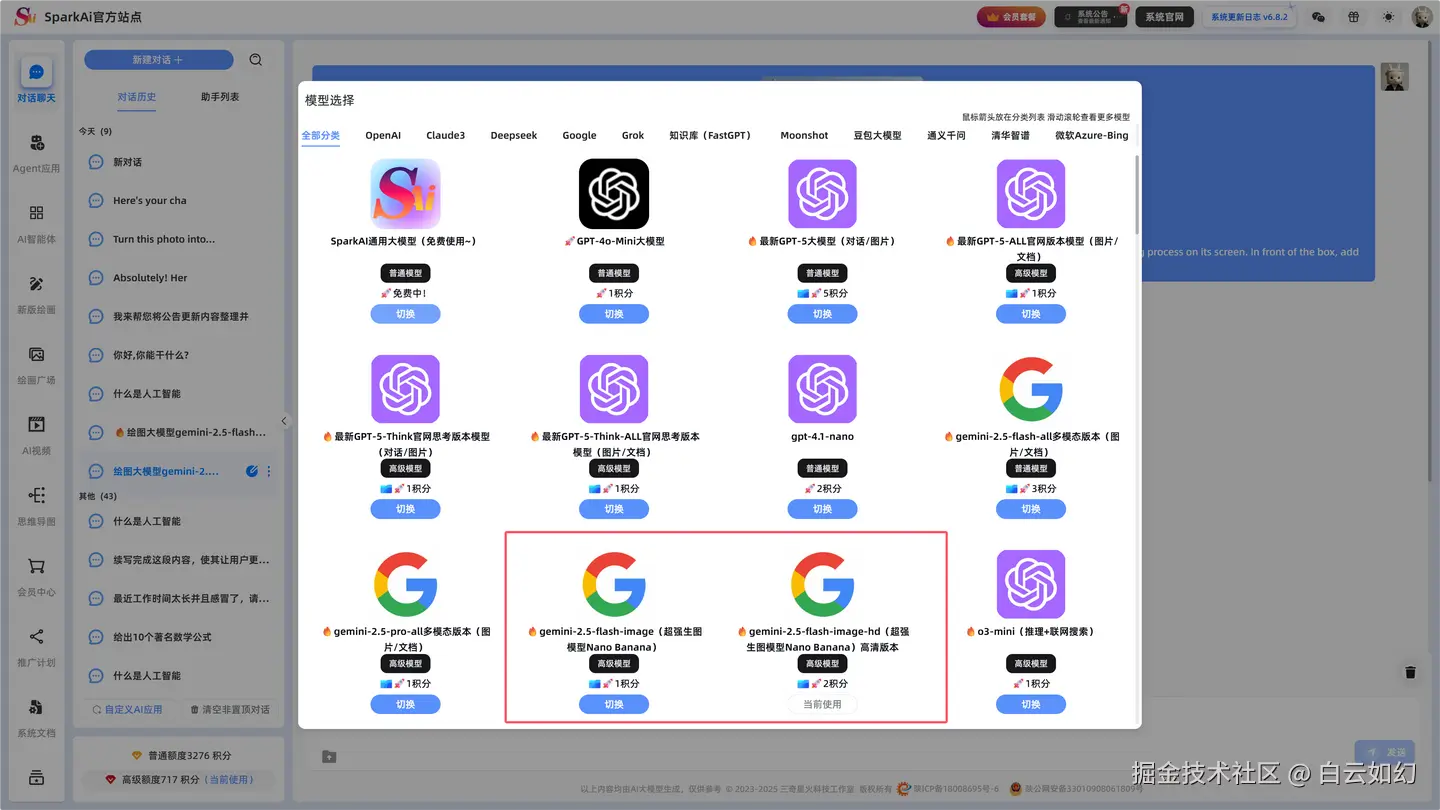Click the WeChat icon in top bar
The height and width of the screenshot is (810, 1440).
point(1318,17)
